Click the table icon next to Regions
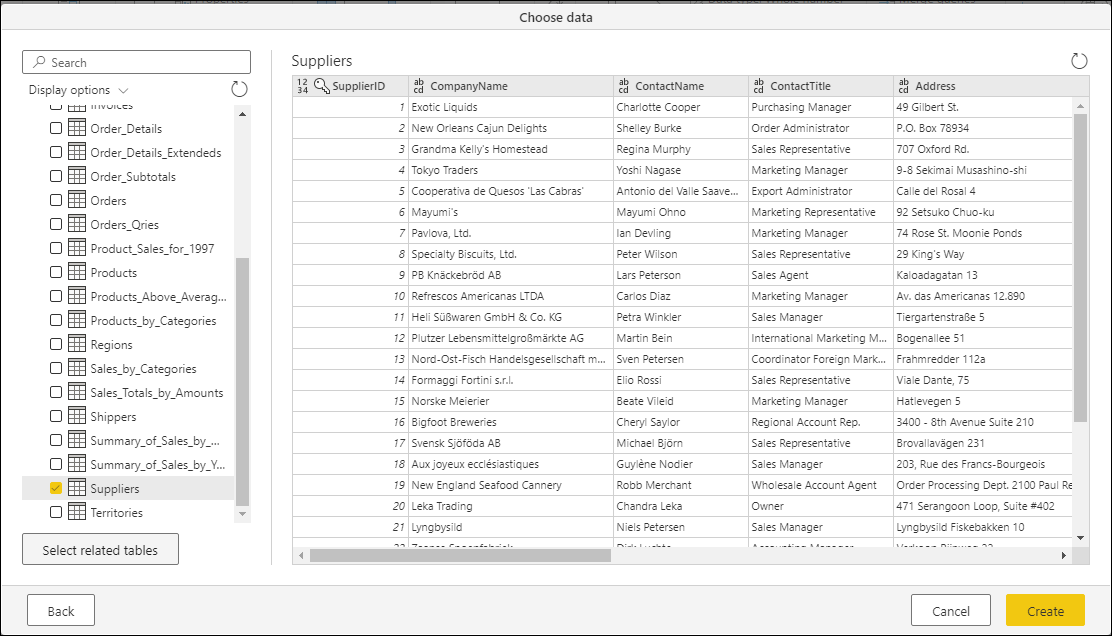1112x636 pixels. 77,344
